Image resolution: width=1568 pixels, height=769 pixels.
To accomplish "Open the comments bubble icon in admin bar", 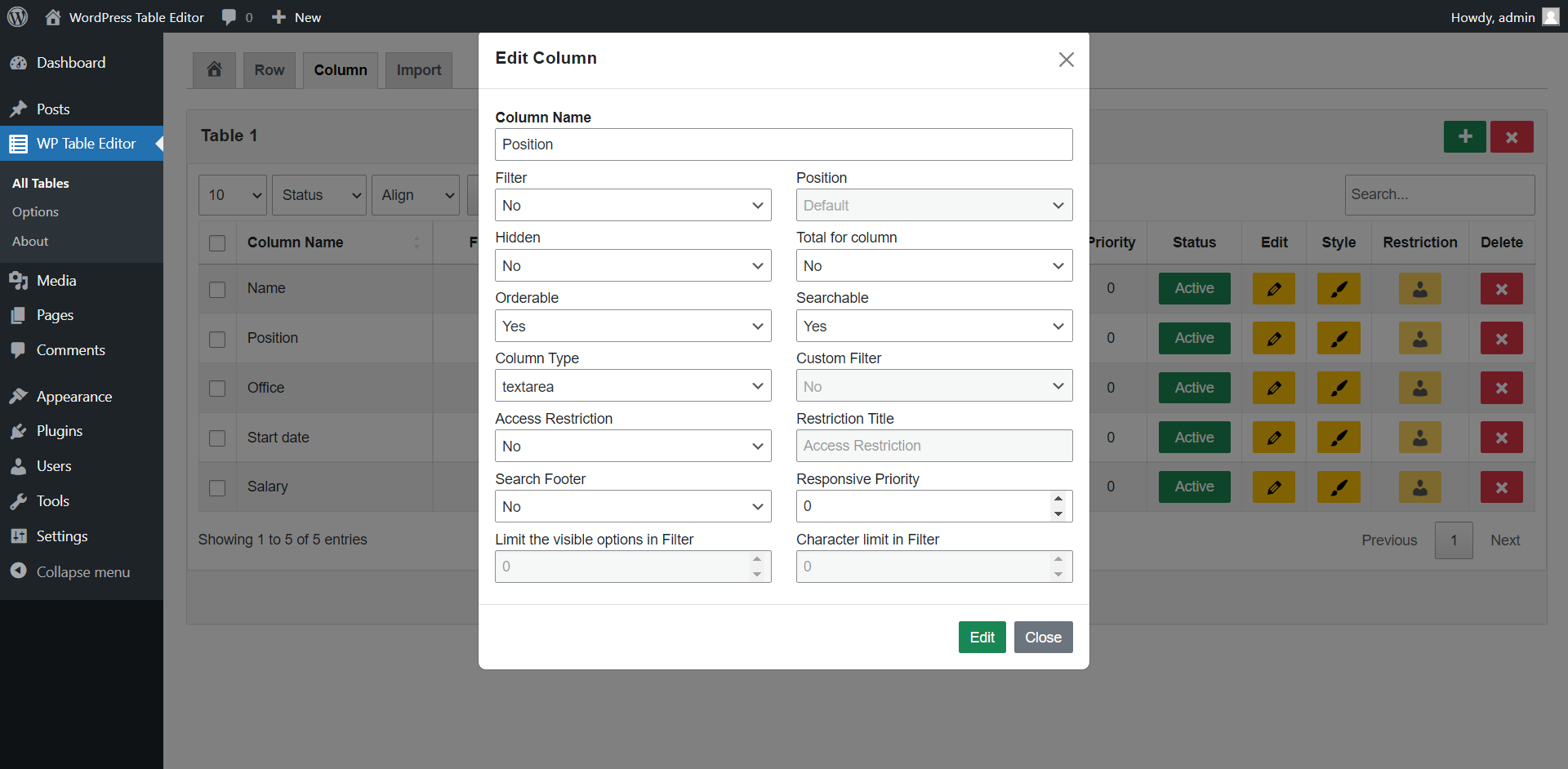I will click(x=237, y=17).
